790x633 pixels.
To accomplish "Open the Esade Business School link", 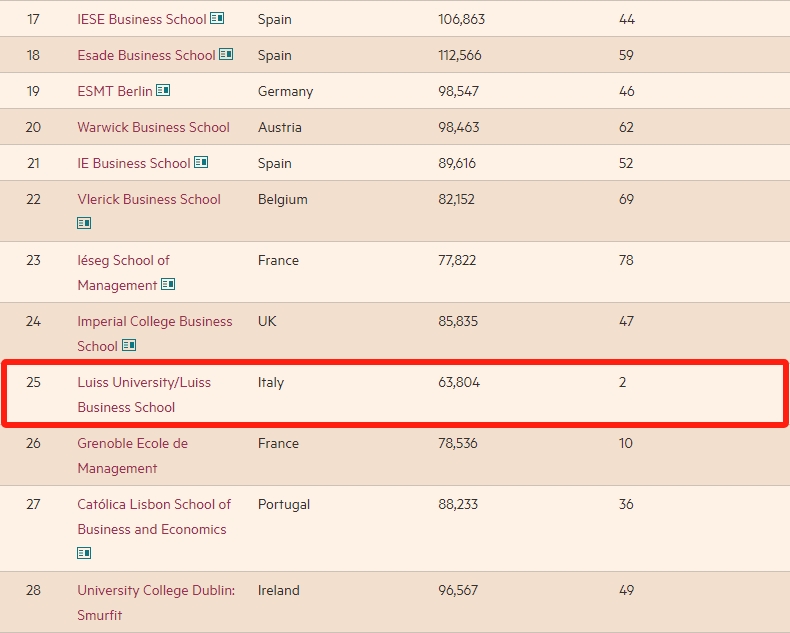I will tap(146, 55).
